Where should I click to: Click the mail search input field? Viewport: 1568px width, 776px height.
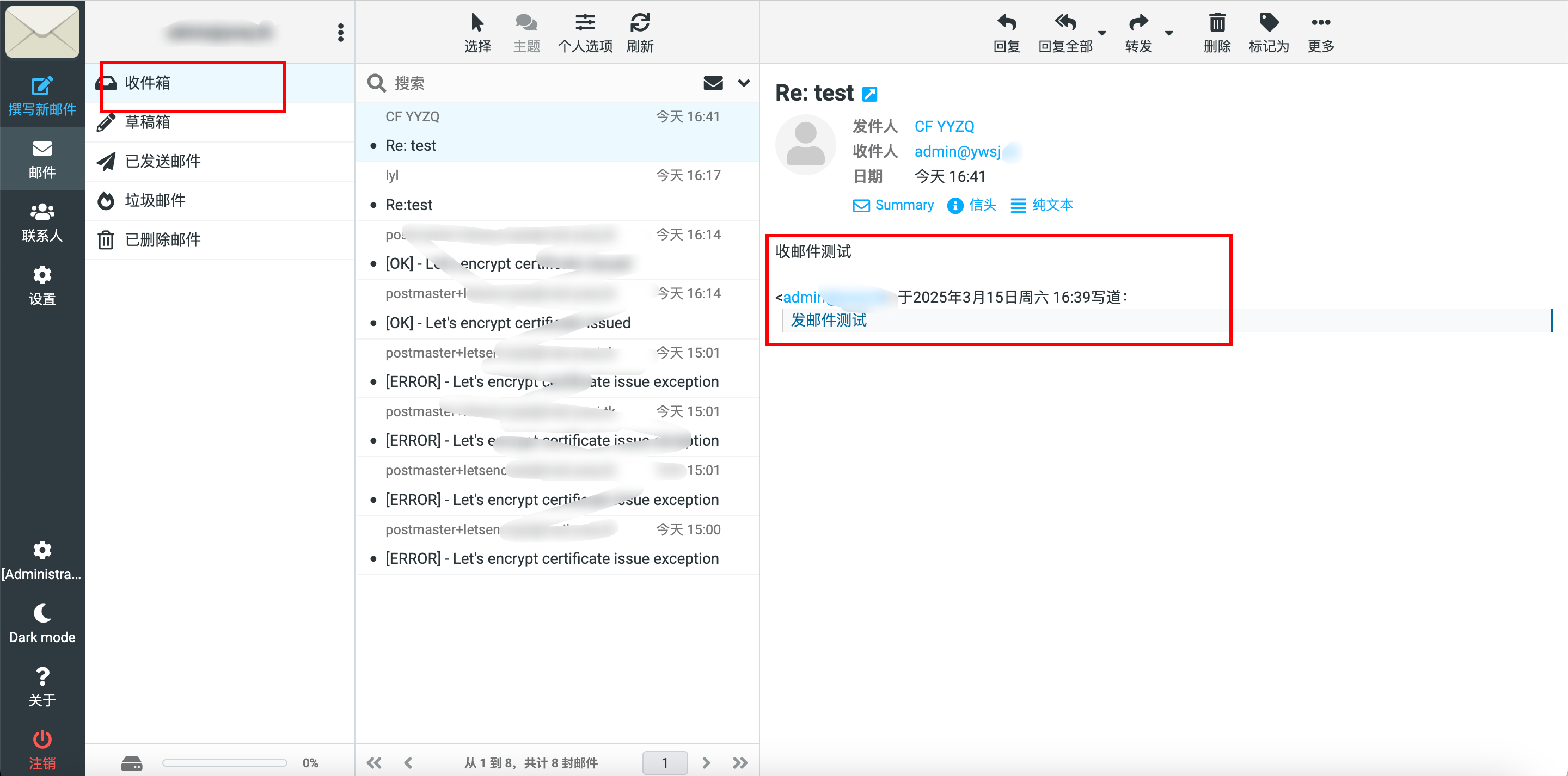(x=536, y=83)
